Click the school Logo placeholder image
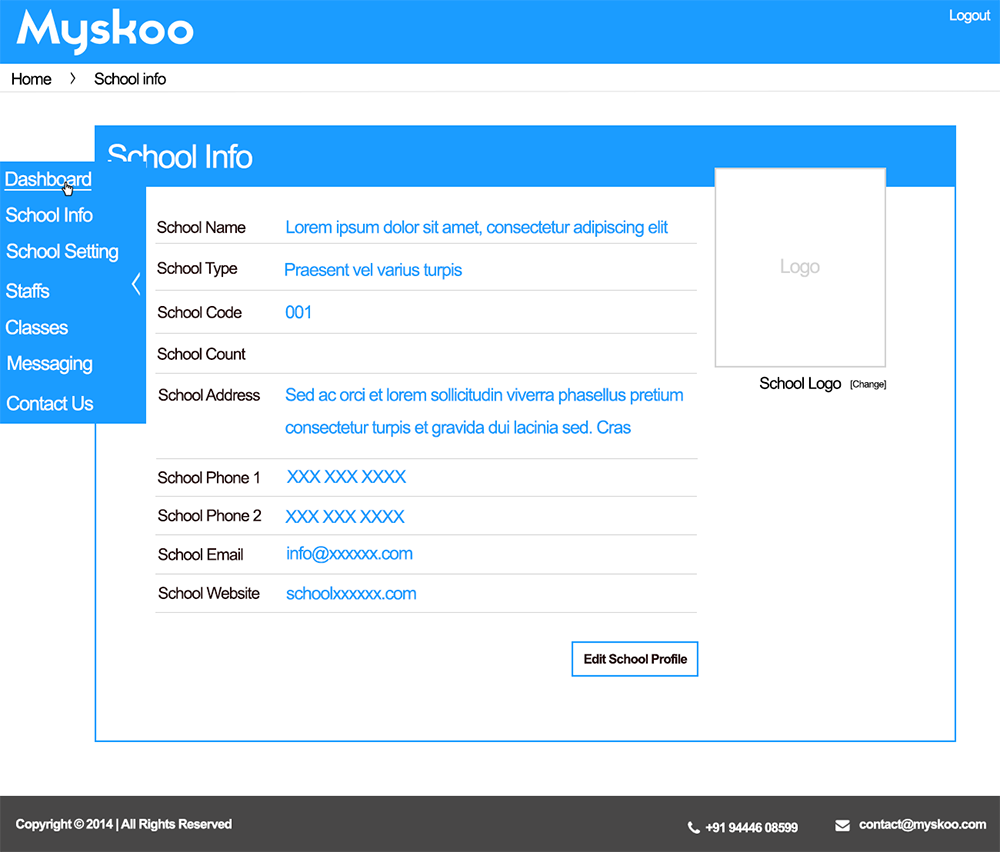The height and width of the screenshot is (852, 1000). click(800, 267)
